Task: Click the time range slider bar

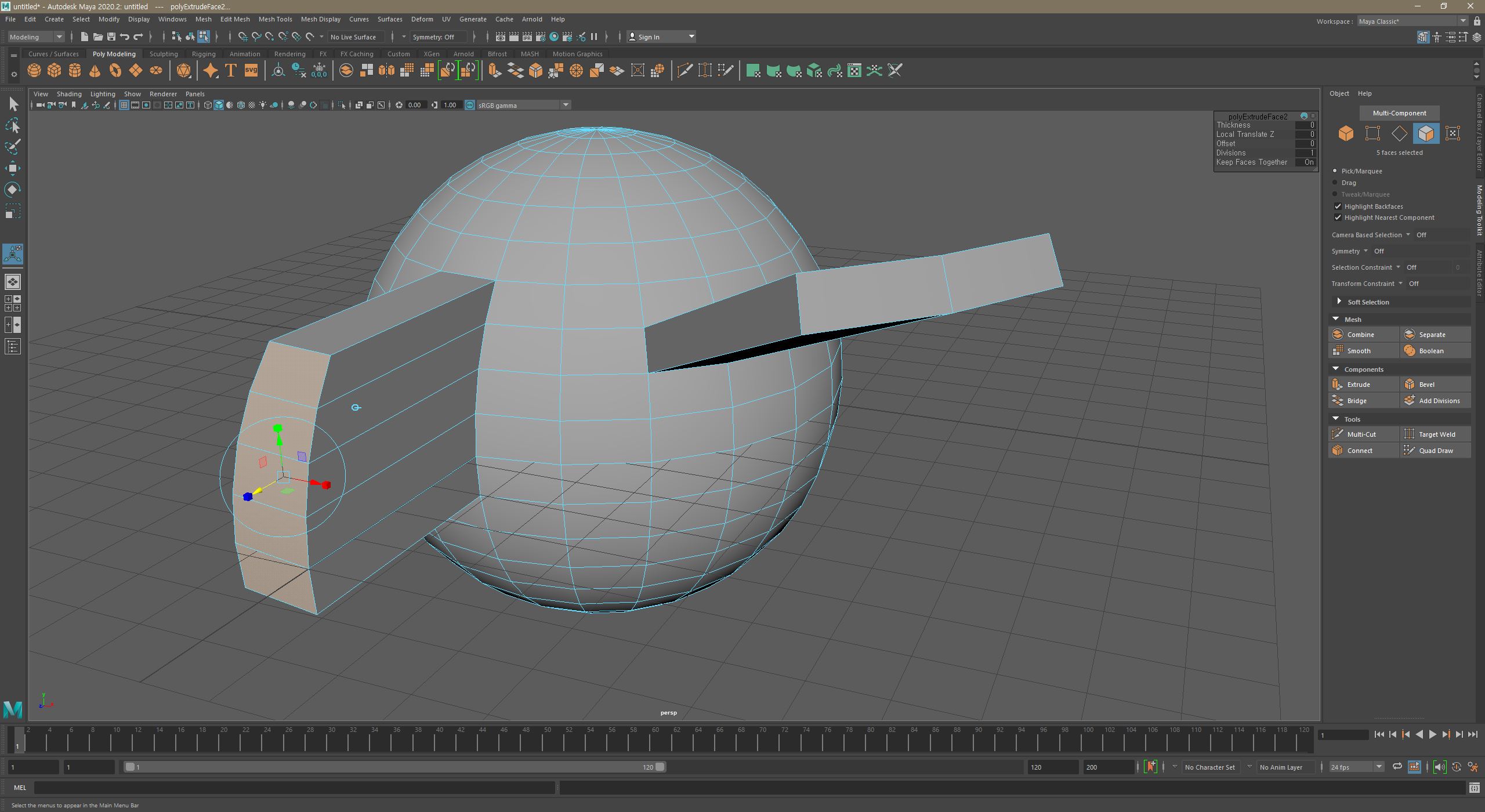Action: click(394, 767)
